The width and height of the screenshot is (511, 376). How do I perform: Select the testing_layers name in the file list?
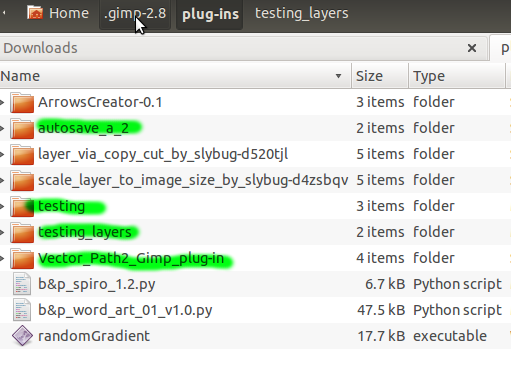(x=85, y=232)
